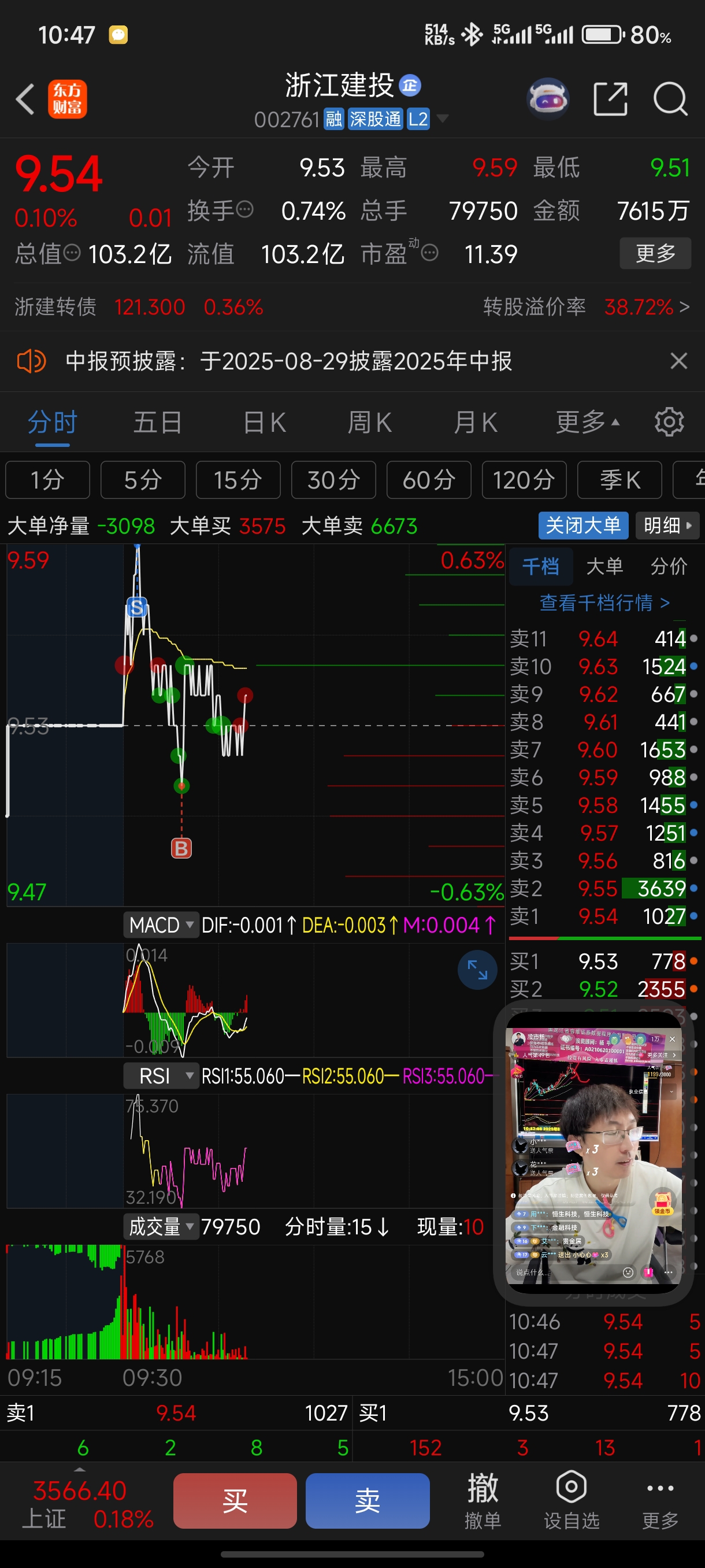Tap the enterprise verified badge by 浙江建投
Screen dimensions: 705x1568
410,85
